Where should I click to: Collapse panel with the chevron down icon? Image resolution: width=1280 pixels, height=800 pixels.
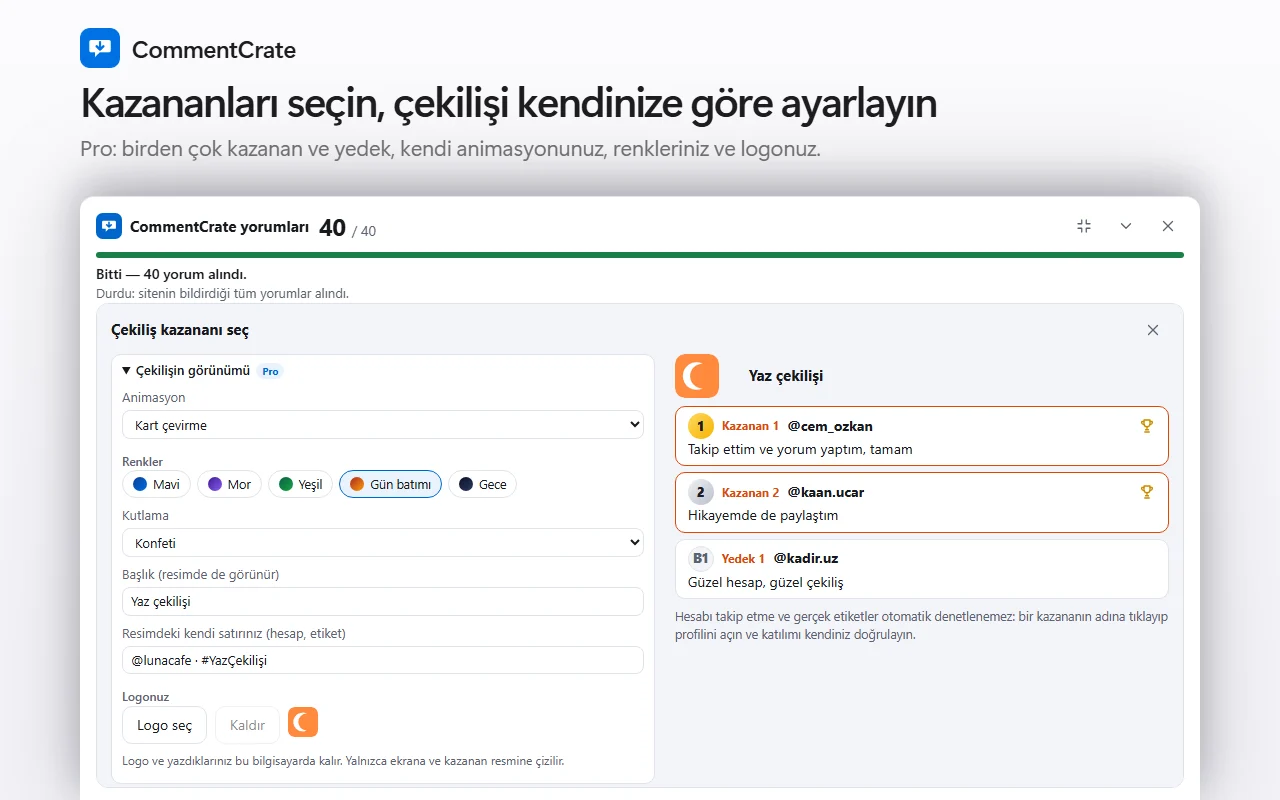(x=1126, y=226)
